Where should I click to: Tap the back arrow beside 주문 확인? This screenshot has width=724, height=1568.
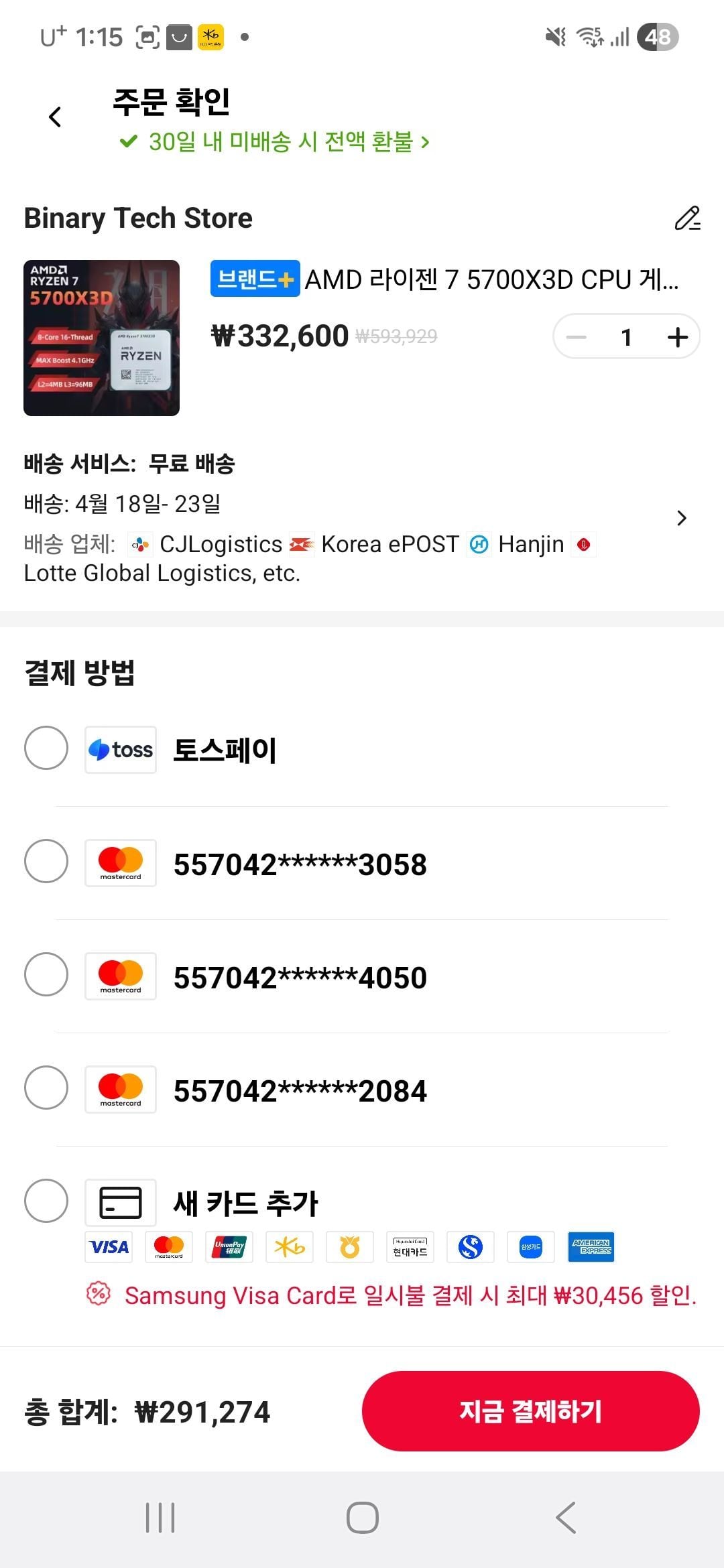coord(55,117)
